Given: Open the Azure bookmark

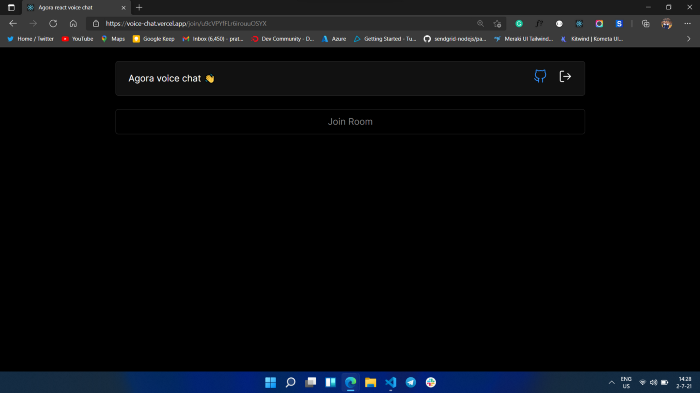Looking at the screenshot, I should click(334, 39).
